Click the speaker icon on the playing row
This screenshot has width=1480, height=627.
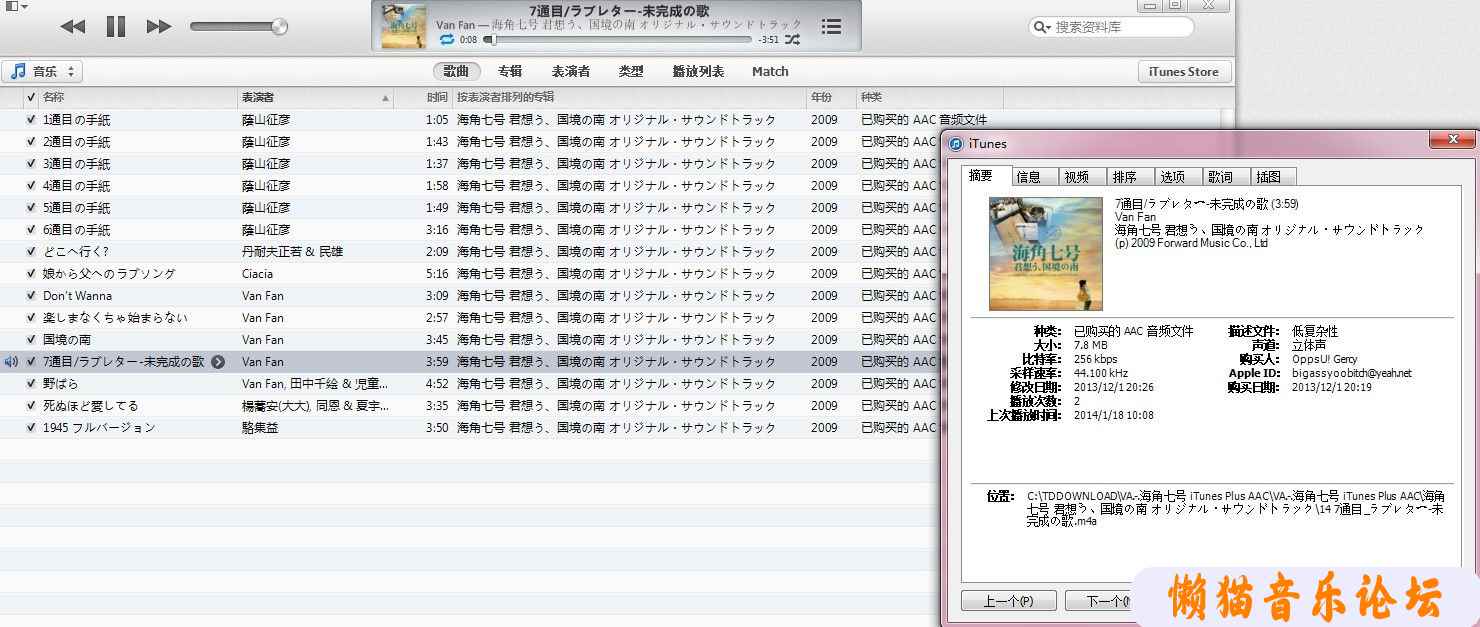(11, 362)
